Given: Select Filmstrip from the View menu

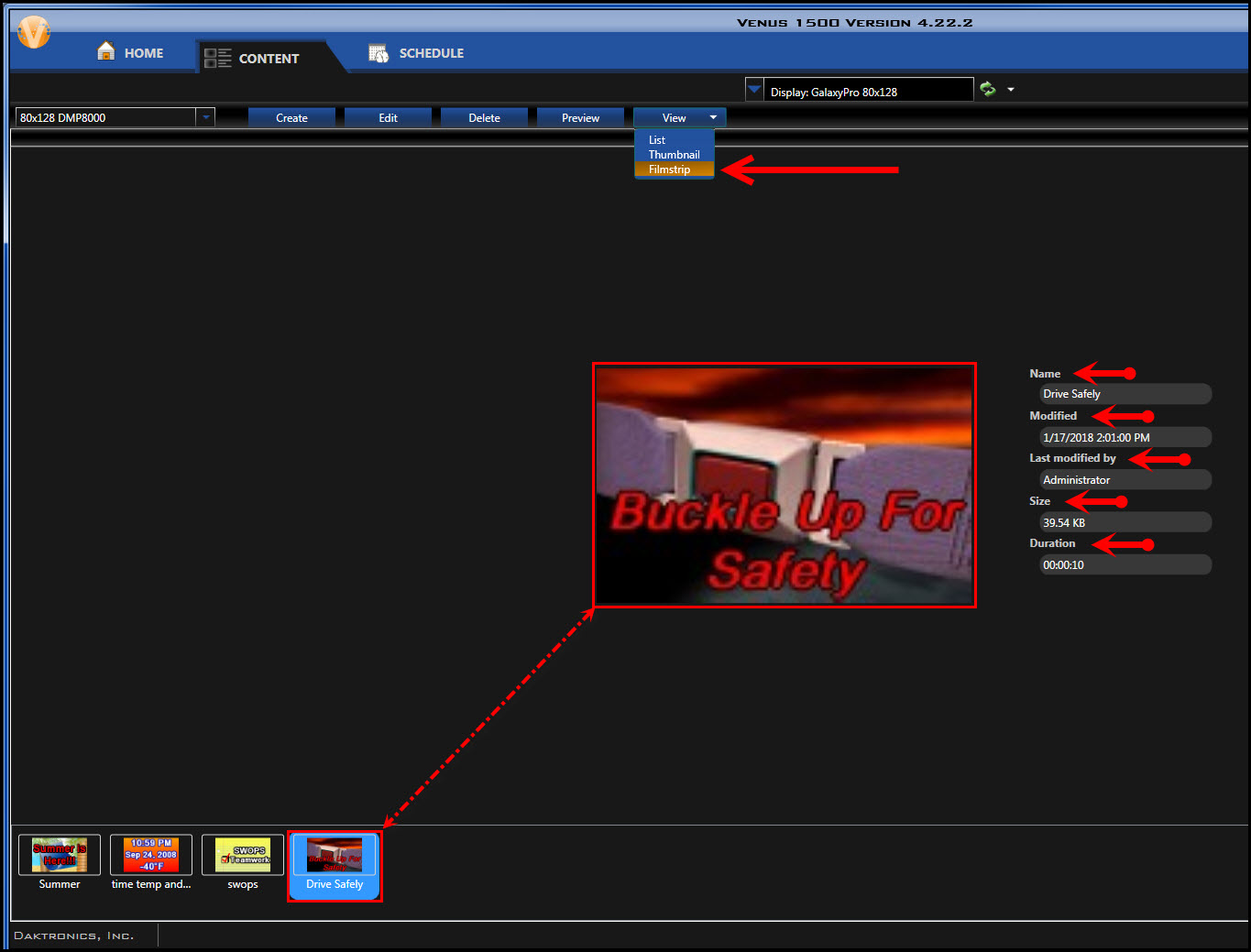Looking at the screenshot, I should (x=672, y=169).
